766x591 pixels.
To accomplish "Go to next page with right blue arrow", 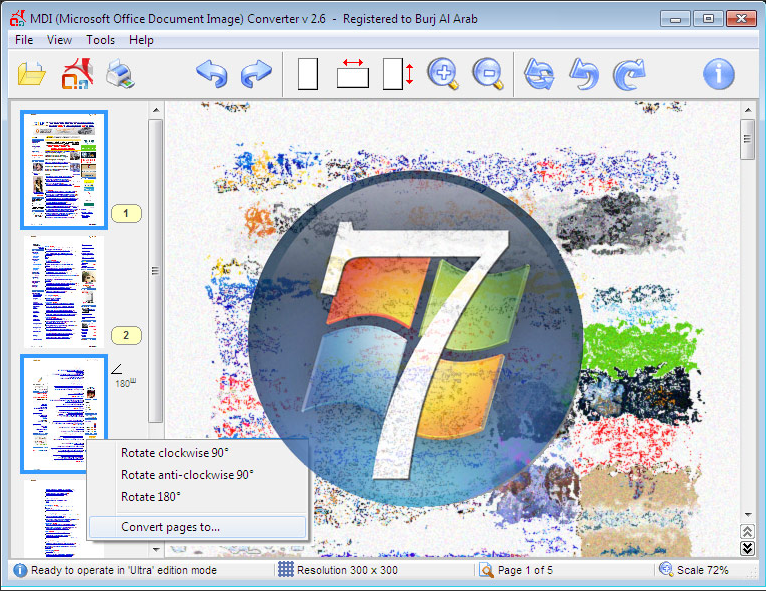I will [256, 74].
